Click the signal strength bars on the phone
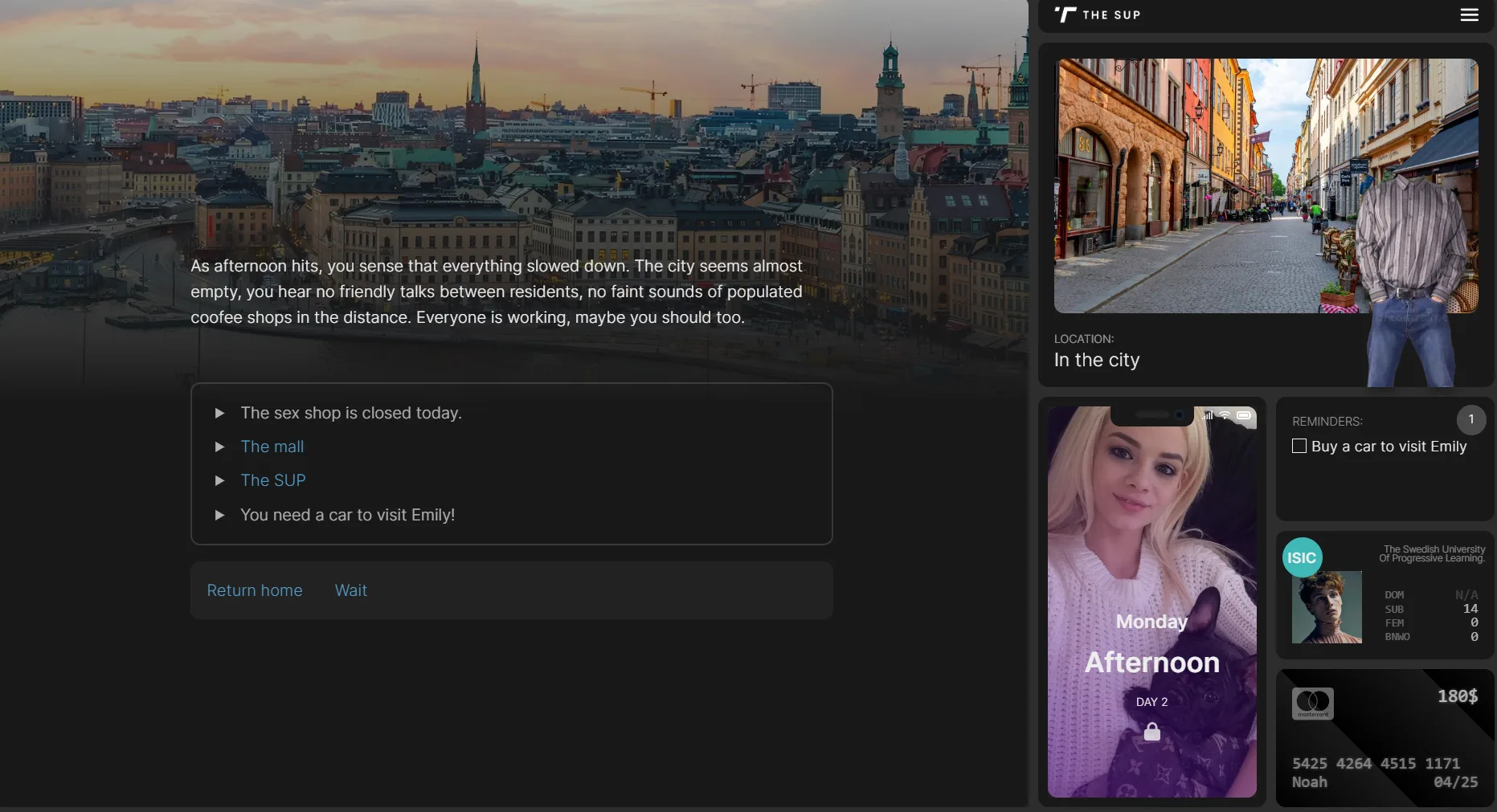 pyautogui.click(x=1207, y=415)
